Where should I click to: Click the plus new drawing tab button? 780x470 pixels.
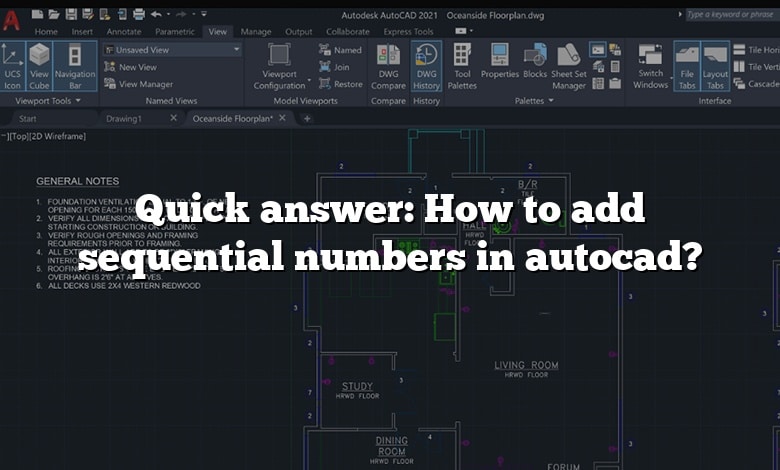pos(307,118)
